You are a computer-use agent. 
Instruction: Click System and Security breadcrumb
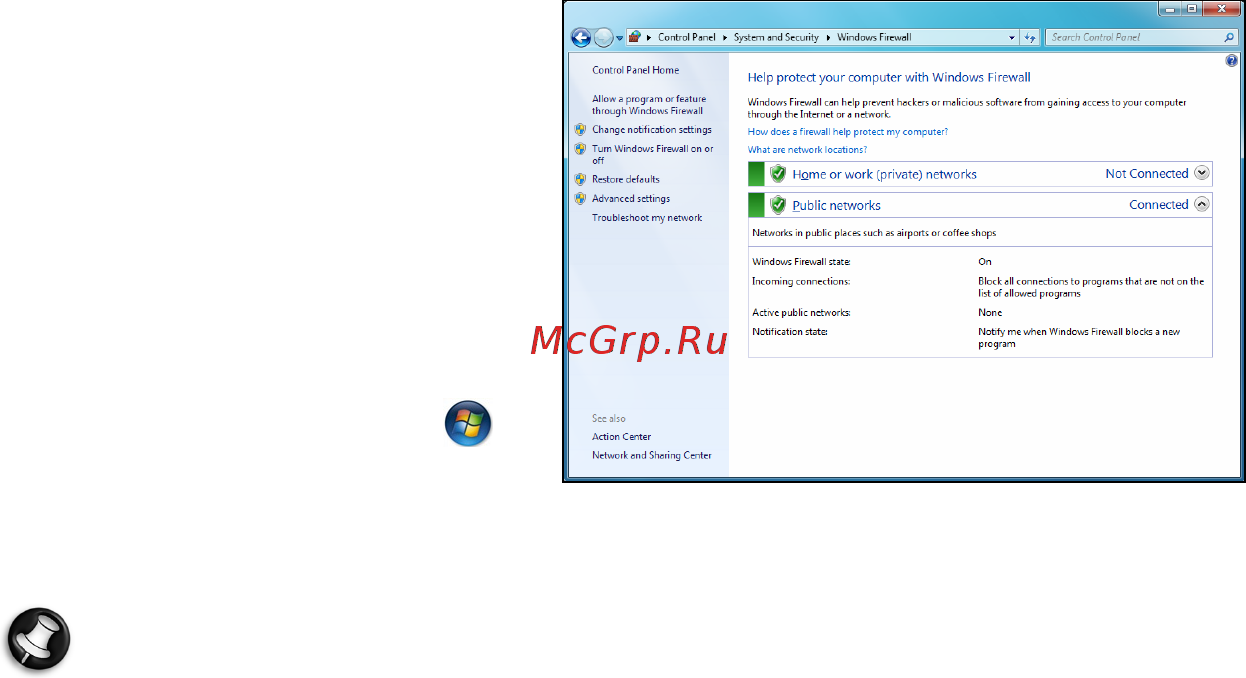tap(776, 37)
